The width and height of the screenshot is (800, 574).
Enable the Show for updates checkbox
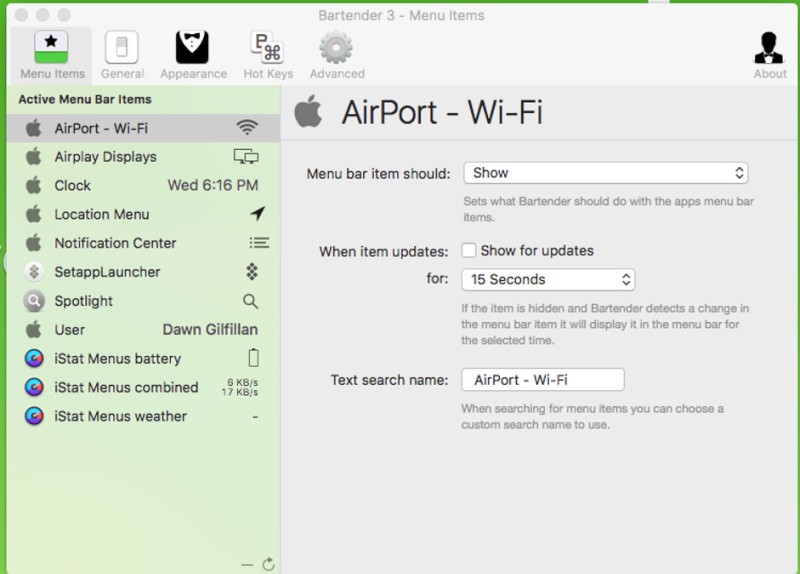pos(468,251)
